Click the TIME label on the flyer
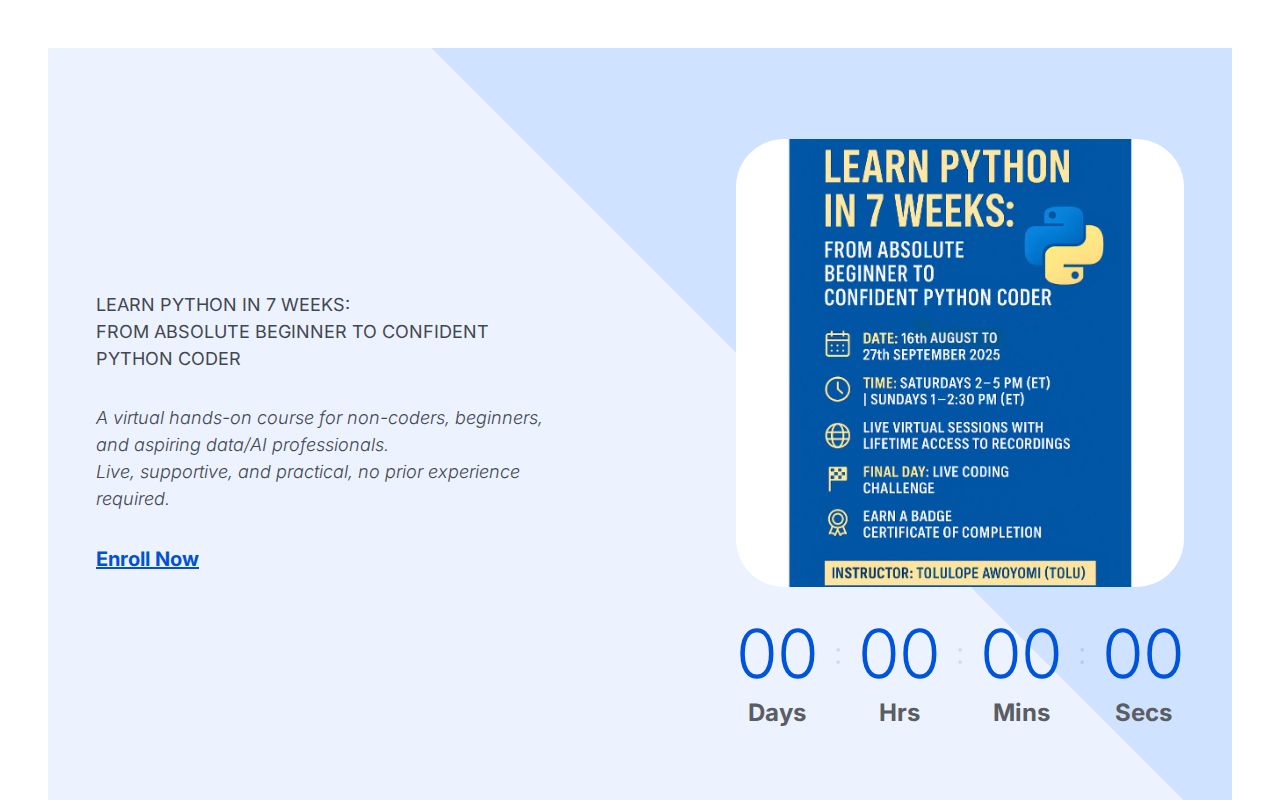 click(x=880, y=382)
